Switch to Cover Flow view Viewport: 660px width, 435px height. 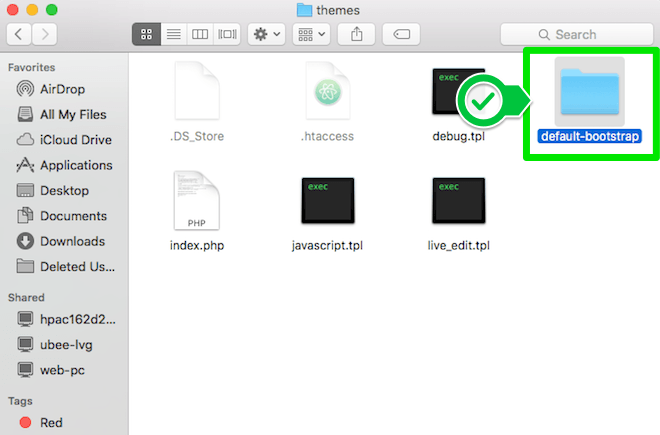coord(227,34)
